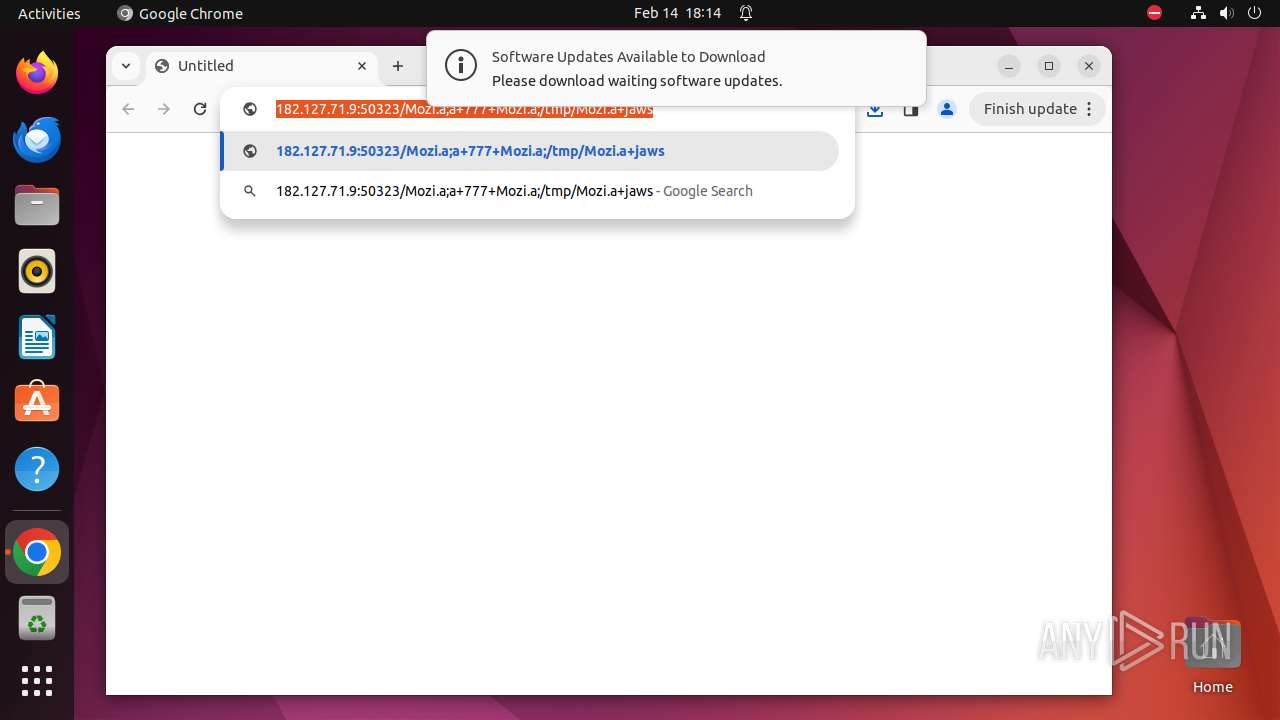
Task: Open Firefox from the dock
Action: pyautogui.click(x=37, y=73)
